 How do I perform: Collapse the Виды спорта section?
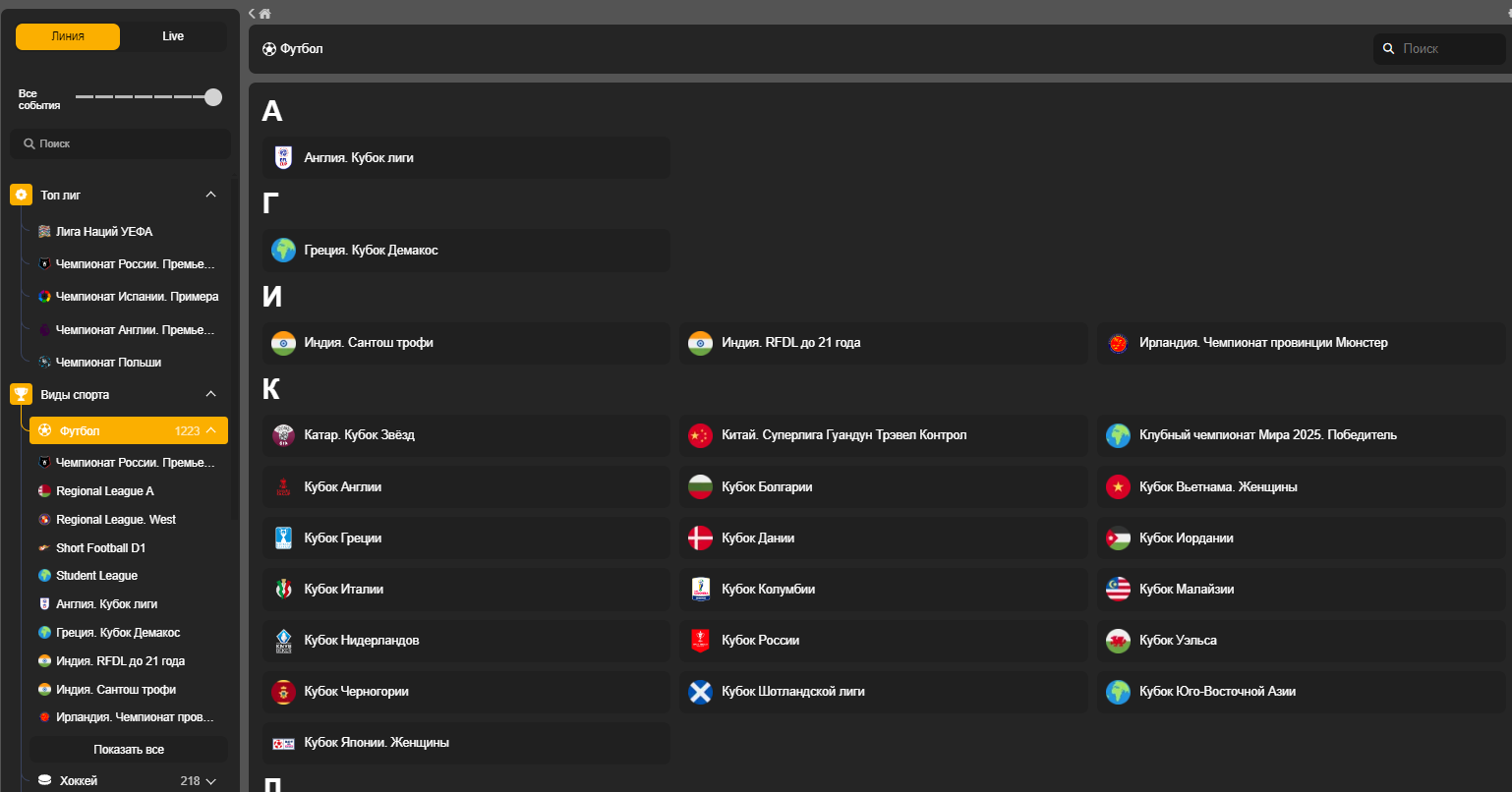pyautogui.click(x=210, y=394)
